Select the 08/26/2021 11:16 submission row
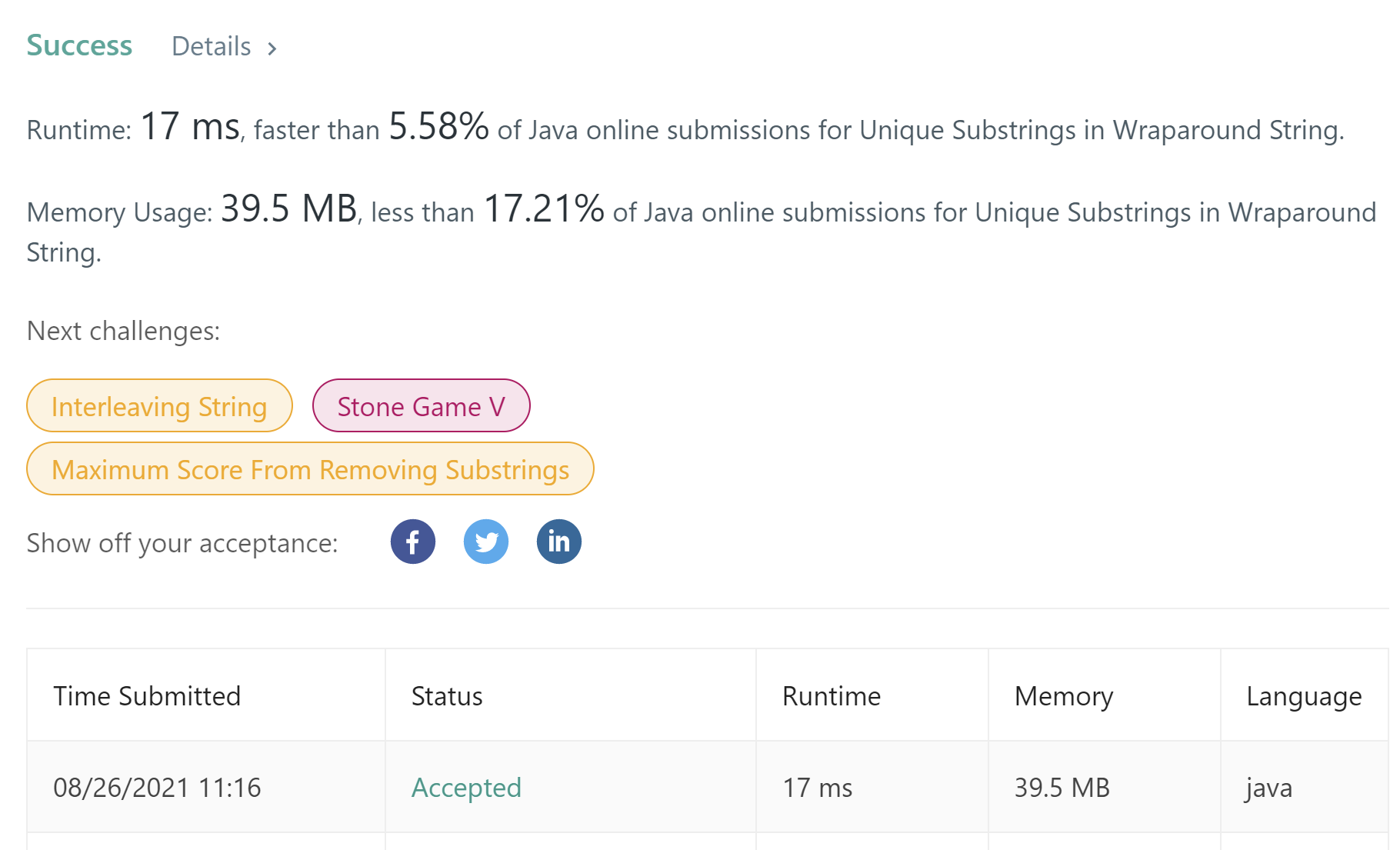This screenshot has width=1400, height=850. 157,787
